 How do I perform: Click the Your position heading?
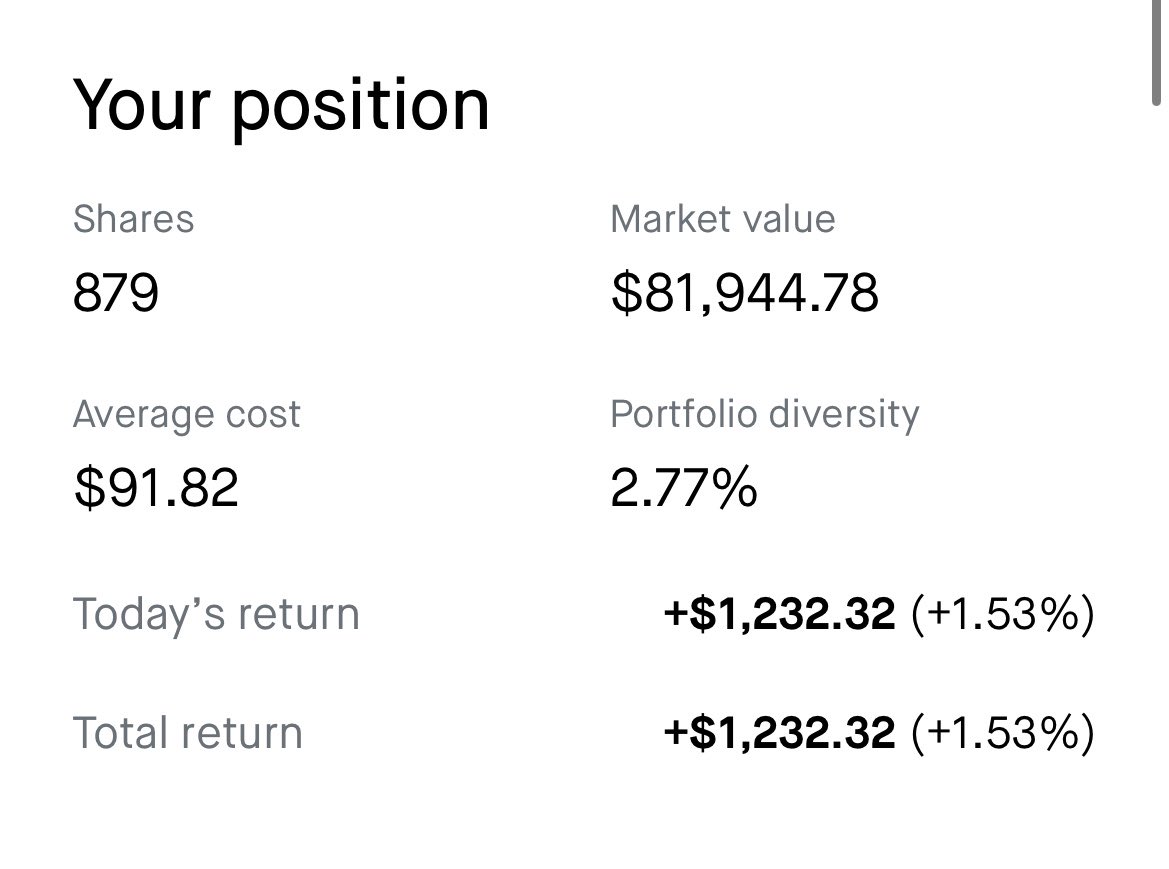pyautogui.click(x=281, y=107)
